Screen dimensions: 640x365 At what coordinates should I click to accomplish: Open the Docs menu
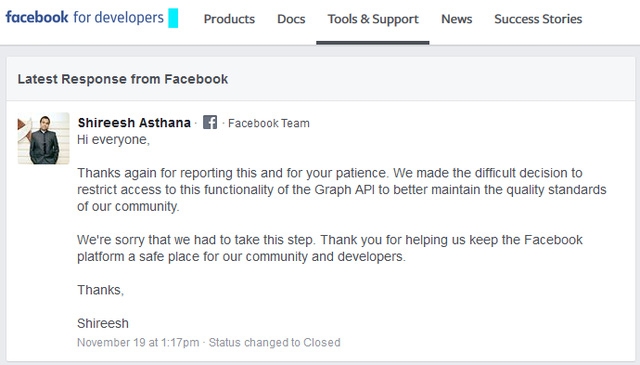click(291, 19)
